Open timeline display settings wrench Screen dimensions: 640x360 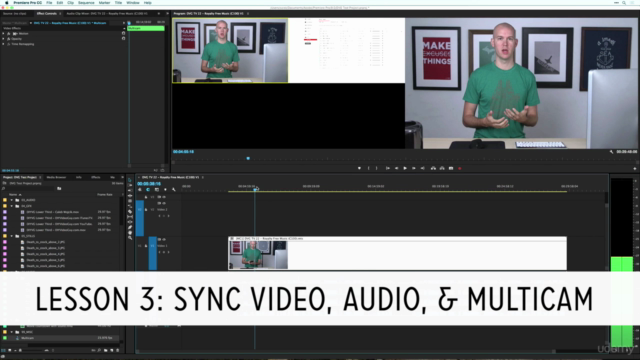tap(174, 189)
